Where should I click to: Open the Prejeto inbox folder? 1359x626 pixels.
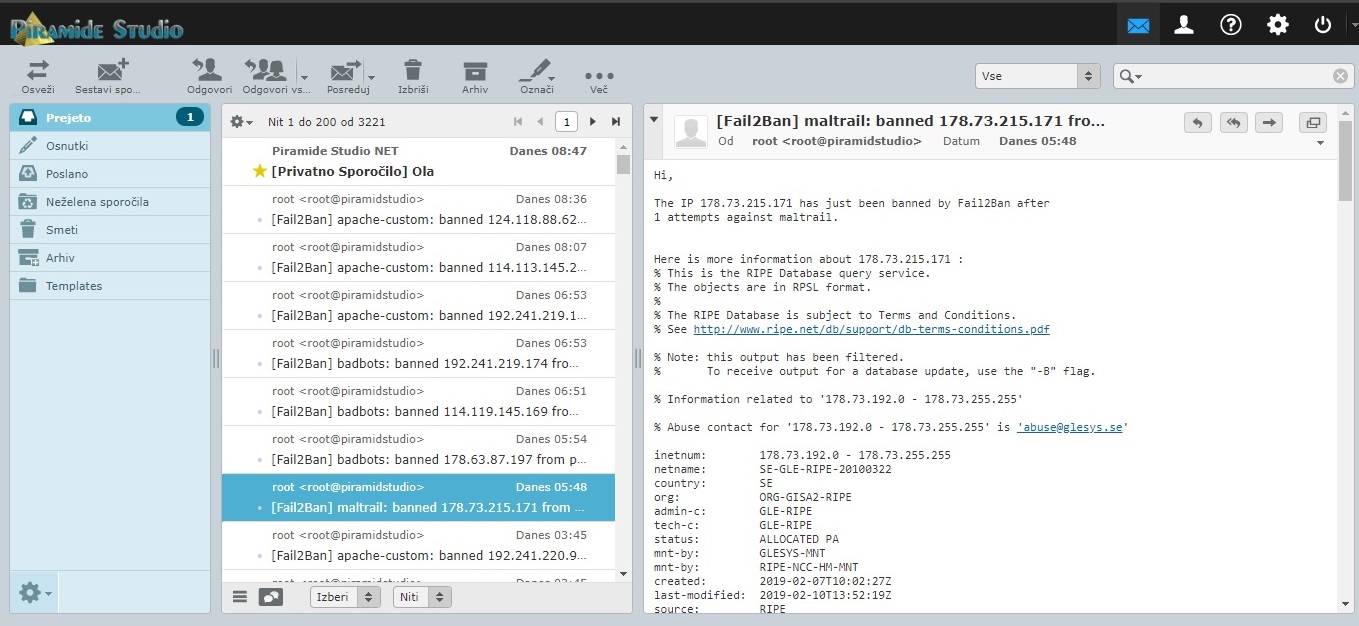point(110,118)
